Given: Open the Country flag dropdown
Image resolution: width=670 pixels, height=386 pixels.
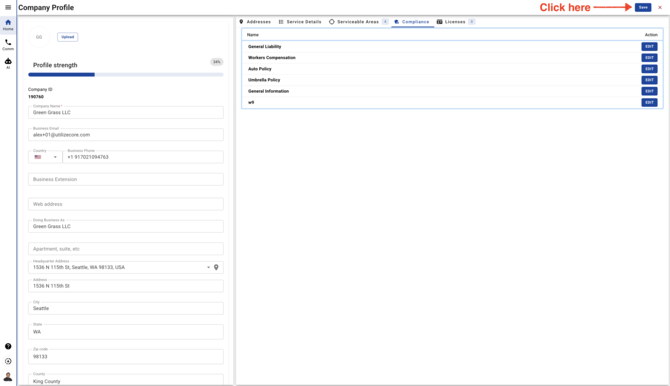Looking at the screenshot, I should click(45, 157).
